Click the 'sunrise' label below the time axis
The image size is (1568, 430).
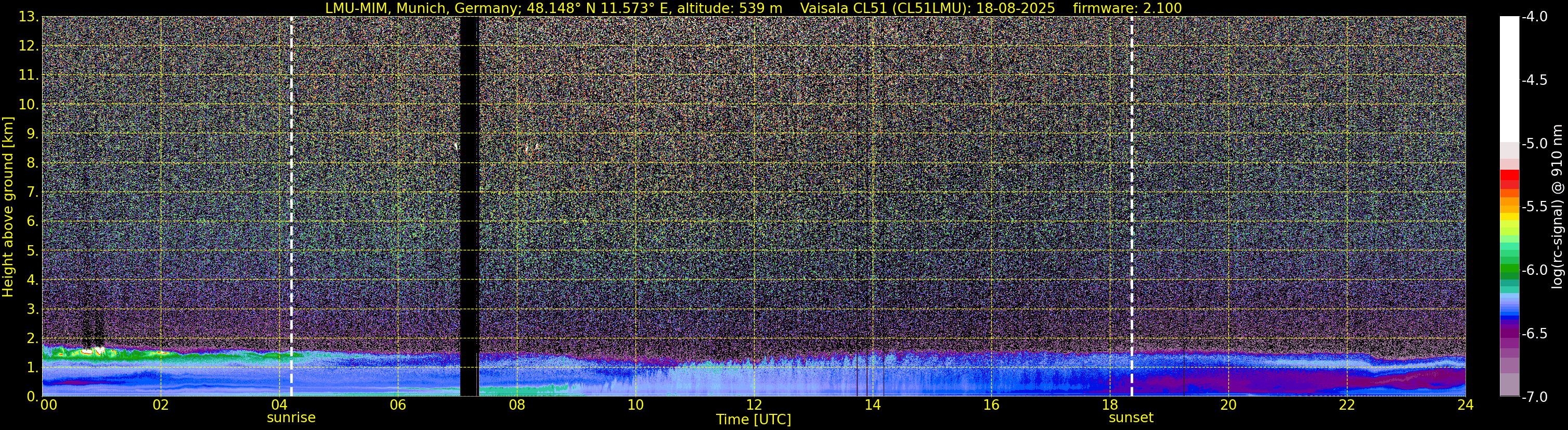tap(291, 418)
